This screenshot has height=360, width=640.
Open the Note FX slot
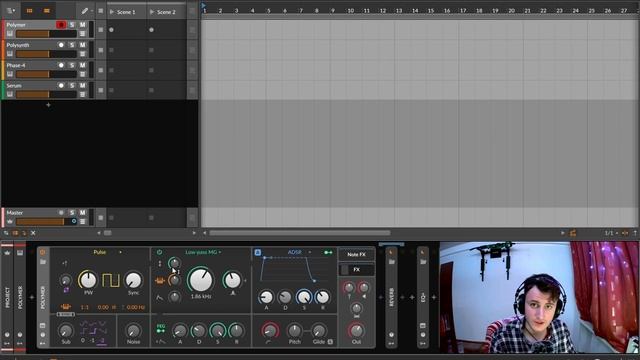pos(356,254)
